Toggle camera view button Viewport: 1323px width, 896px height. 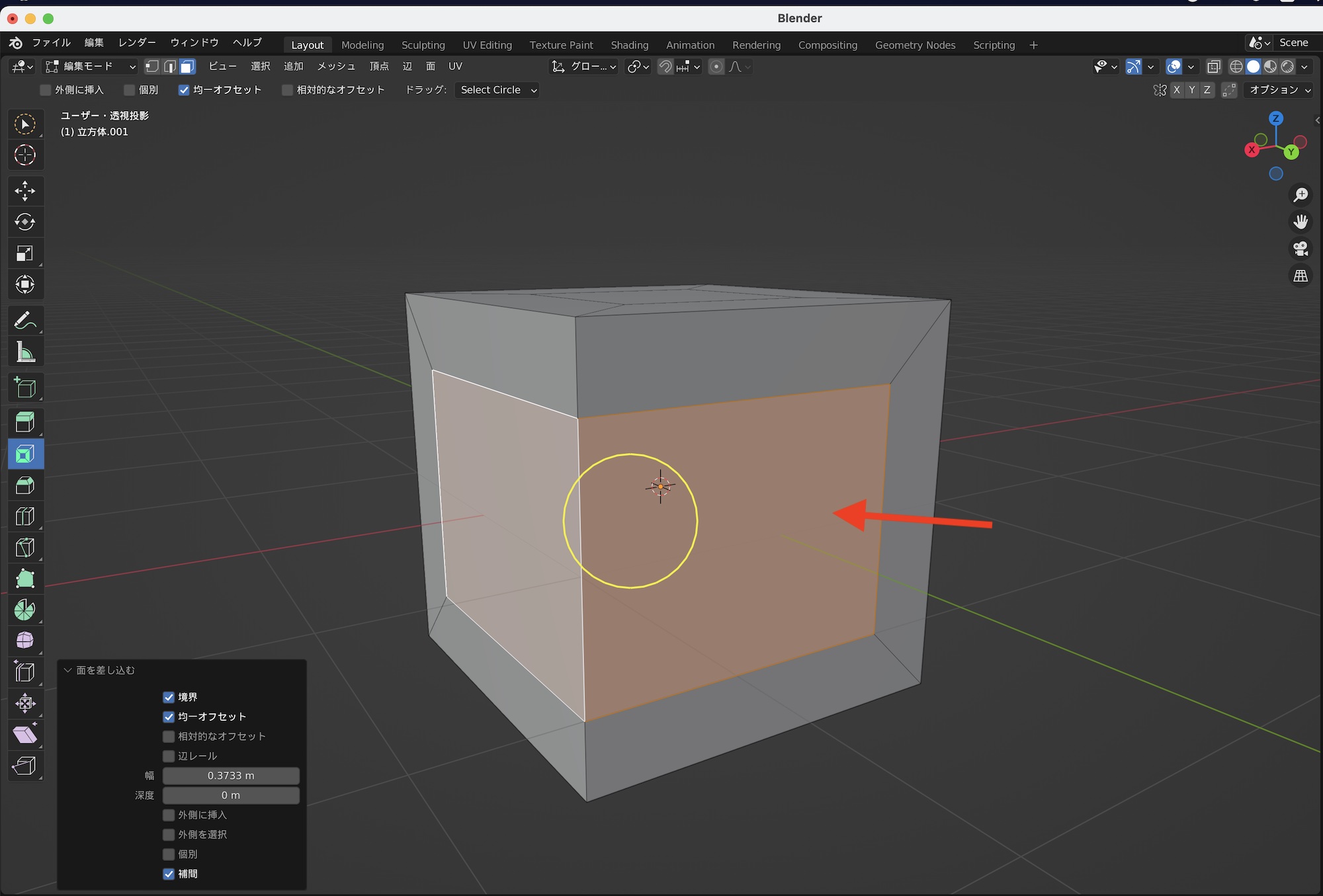(1301, 249)
